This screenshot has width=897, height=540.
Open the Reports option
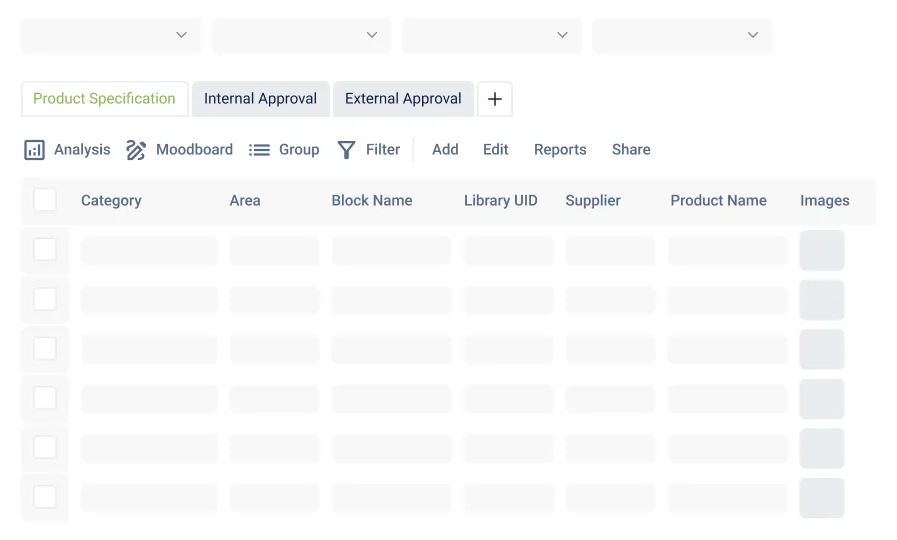560,150
